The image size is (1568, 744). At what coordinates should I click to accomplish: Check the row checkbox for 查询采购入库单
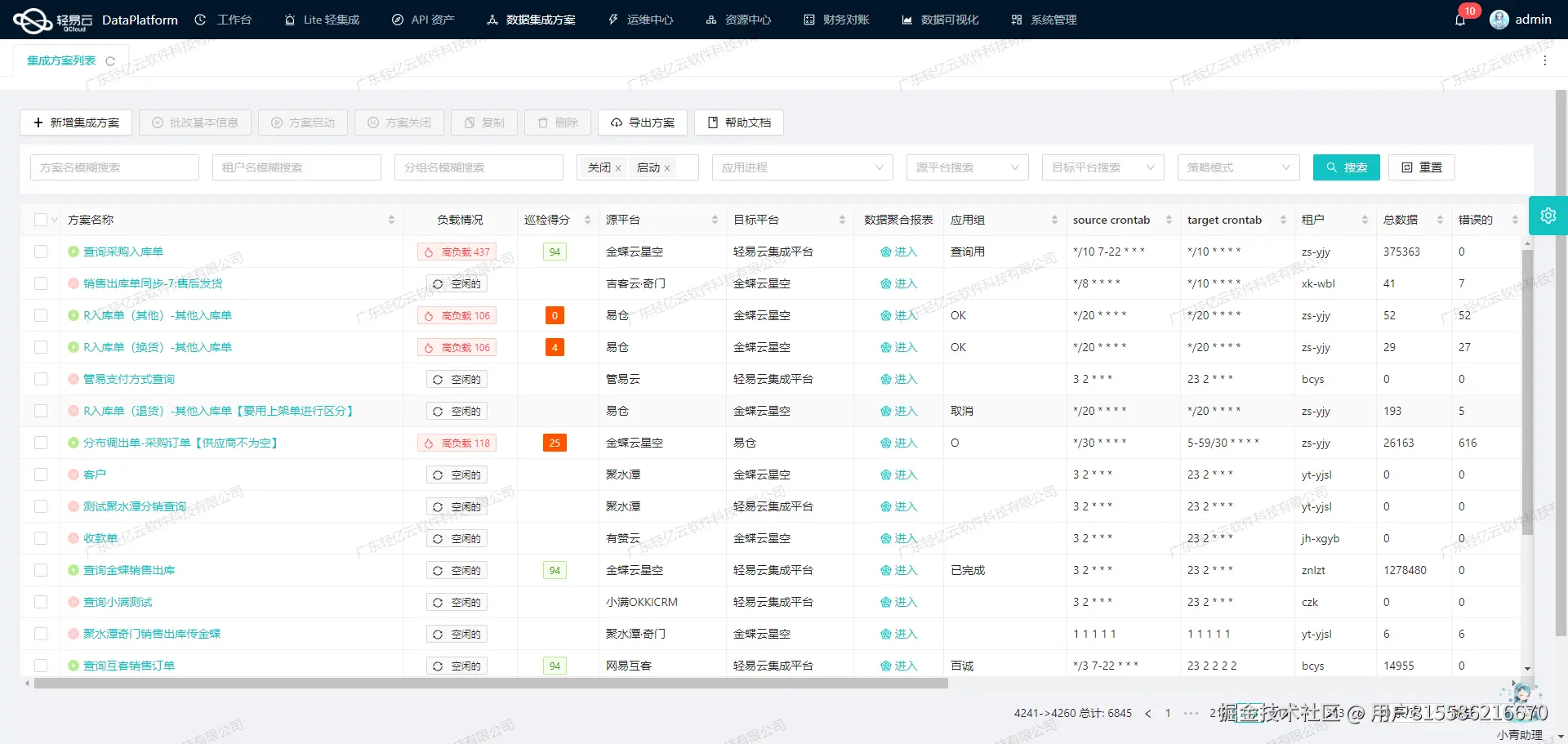pyautogui.click(x=41, y=252)
